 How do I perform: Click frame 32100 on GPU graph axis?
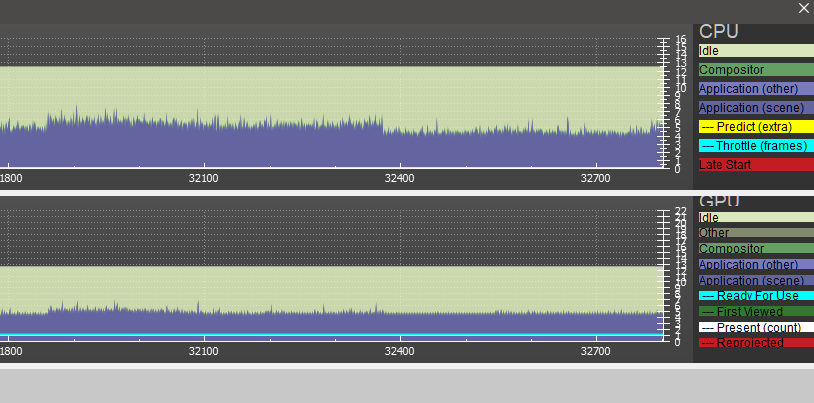[204, 352]
